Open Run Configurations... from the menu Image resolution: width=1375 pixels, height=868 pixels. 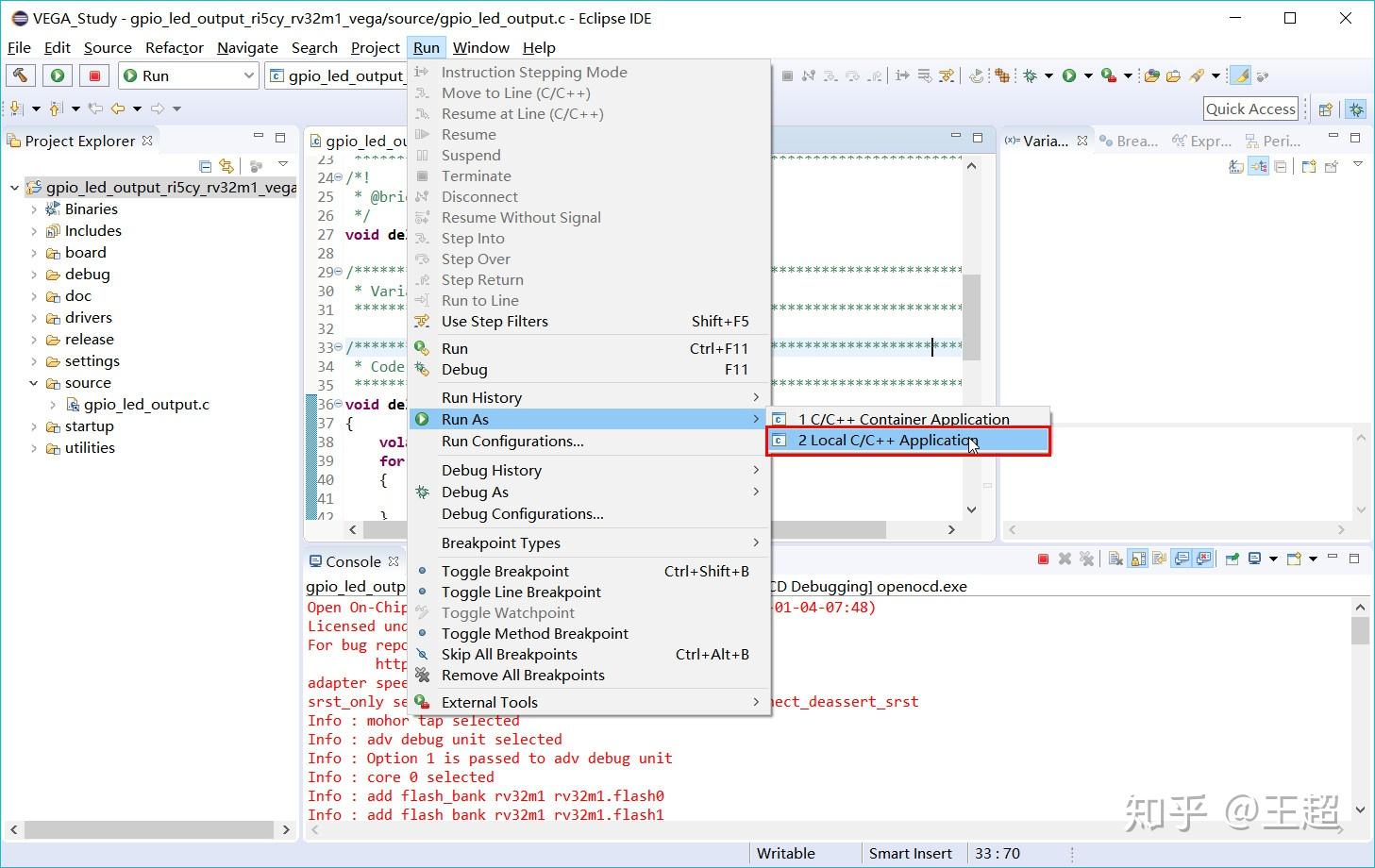(512, 442)
